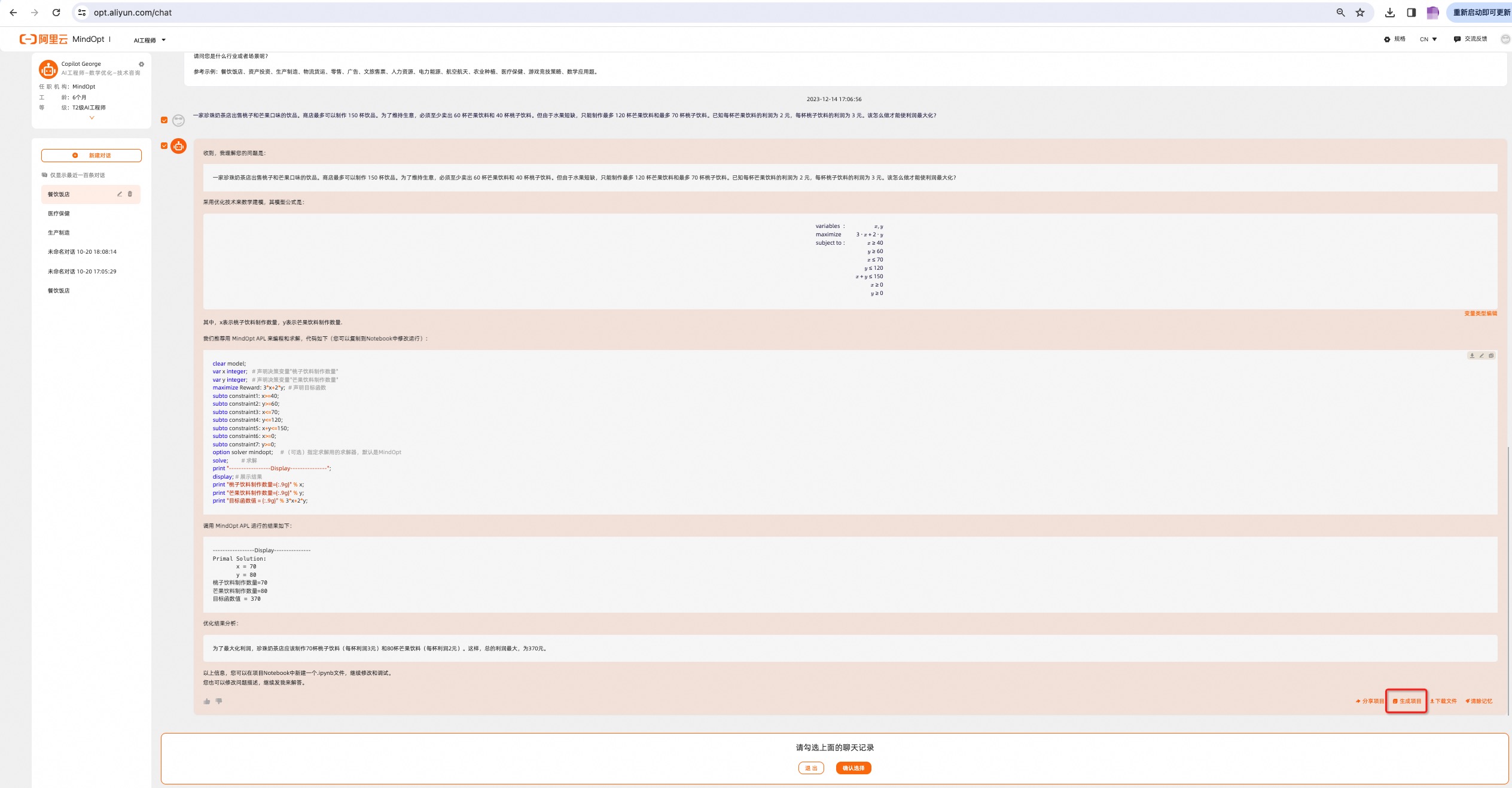Click the user face avatar in chat

click(x=178, y=120)
